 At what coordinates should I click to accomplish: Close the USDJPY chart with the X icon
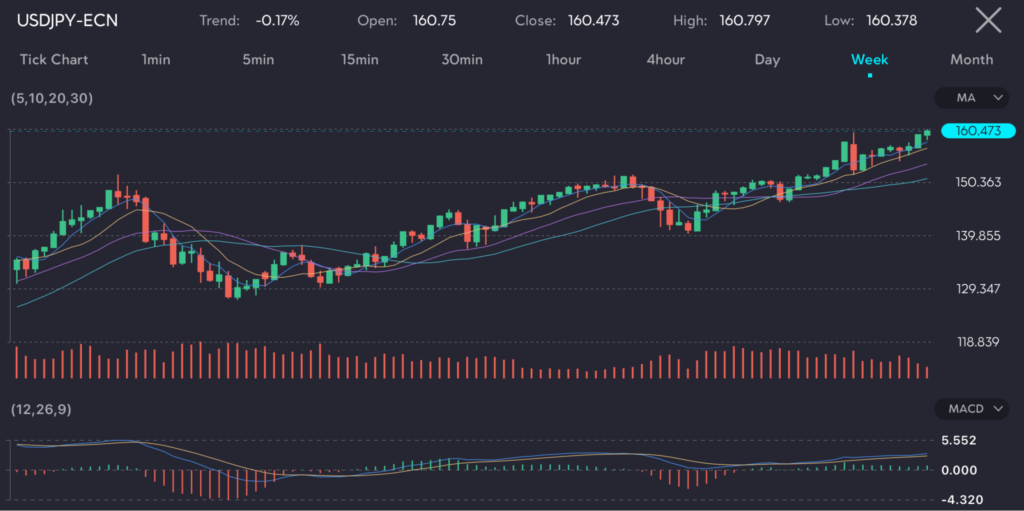[x=988, y=20]
